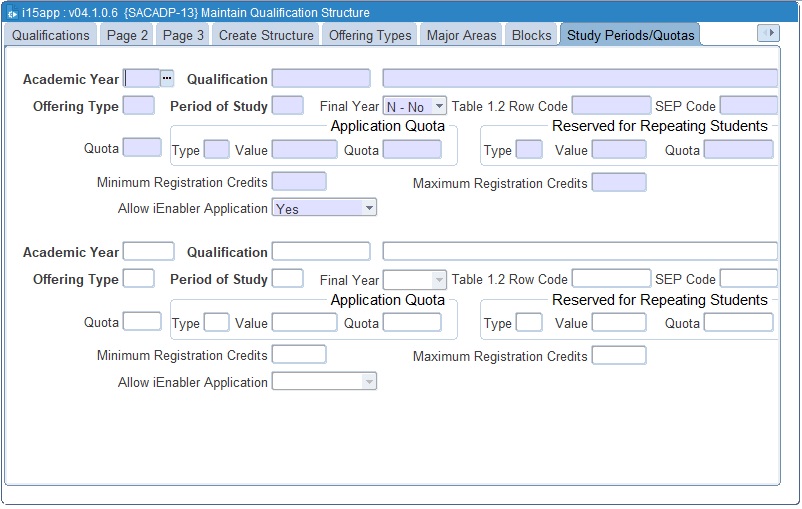
Task: Expand the second Allow iEnabler Application dropdown
Action: [x=369, y=382]
